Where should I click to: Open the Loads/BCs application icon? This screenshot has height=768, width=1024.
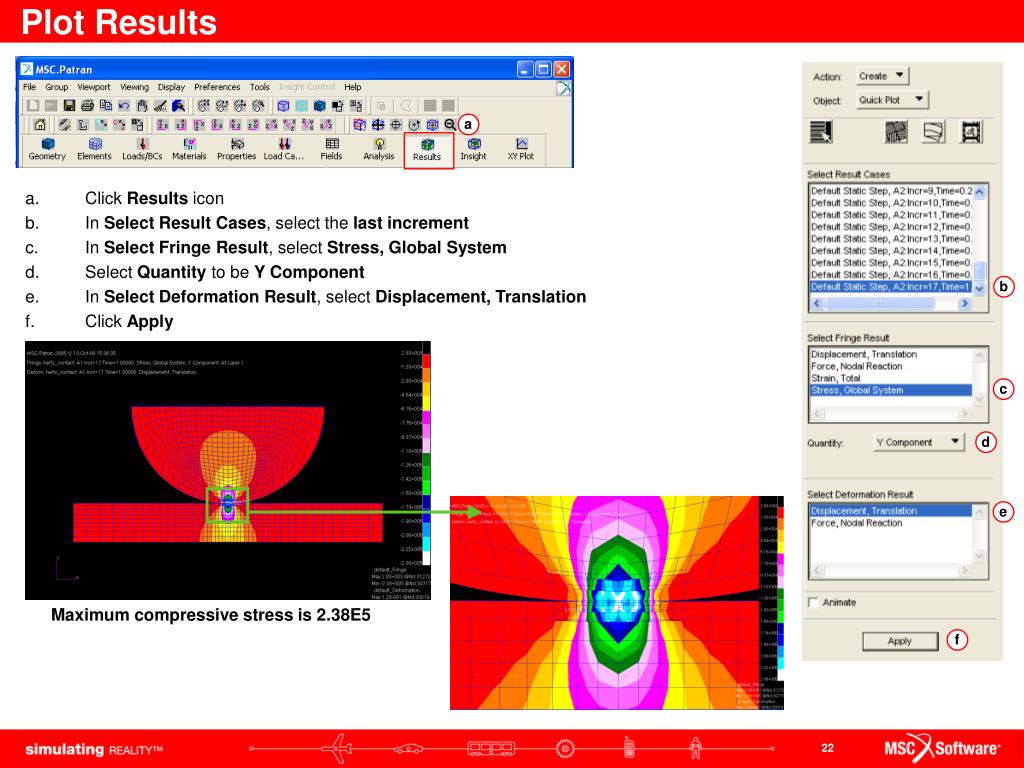tap(142, 150)
